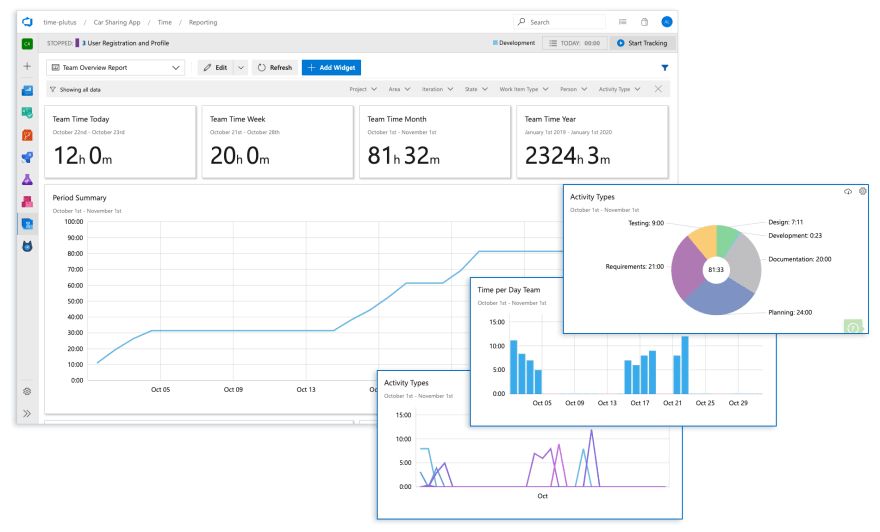Open the Repos sidebar icon
Viewport: 880px width, 532px height.
(x=27, y=135)
